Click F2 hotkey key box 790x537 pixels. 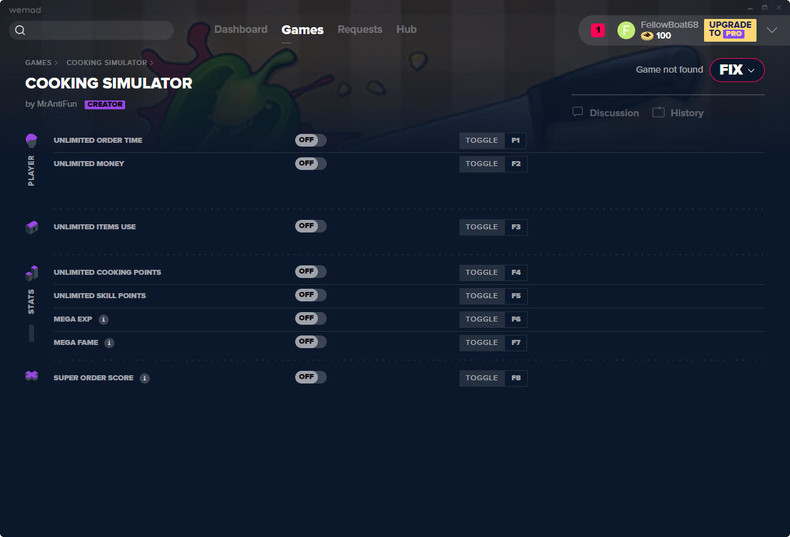pos(516,164)
